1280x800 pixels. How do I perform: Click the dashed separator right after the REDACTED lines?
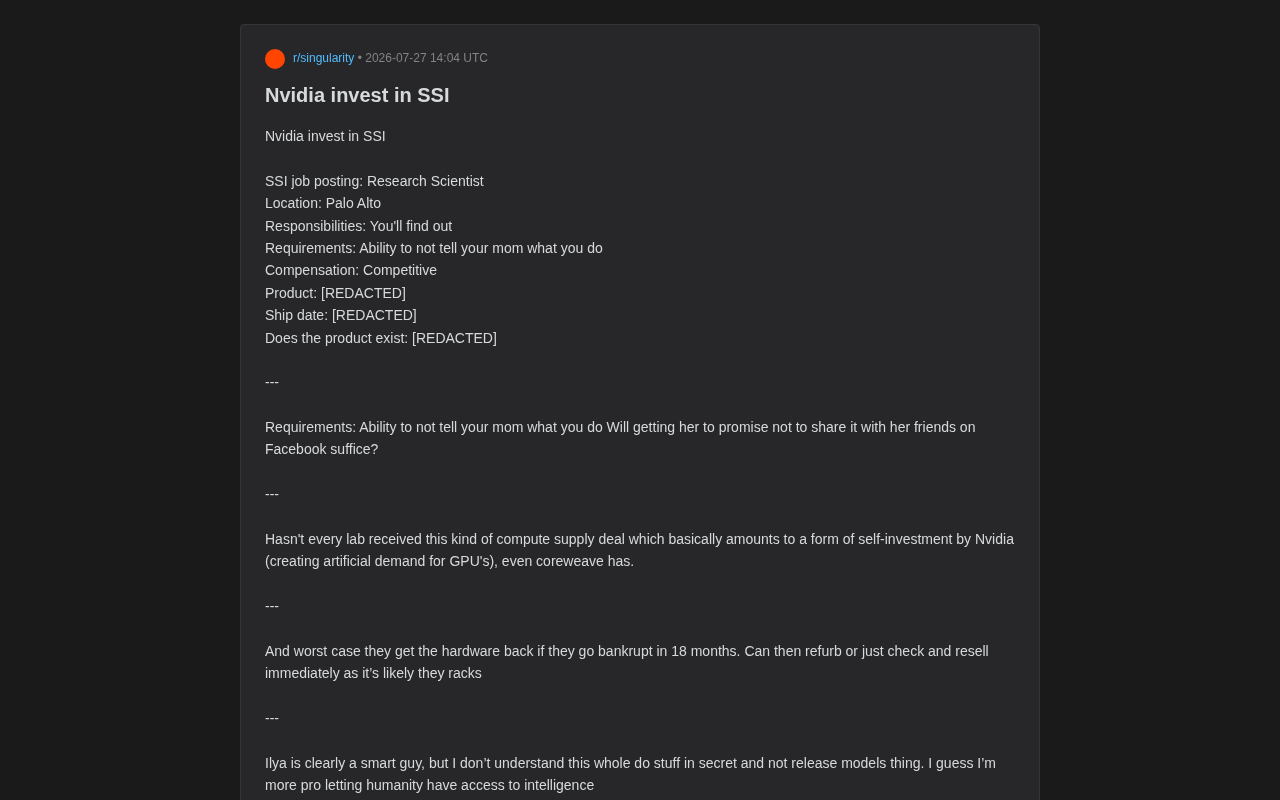click(x=272, y=382)
